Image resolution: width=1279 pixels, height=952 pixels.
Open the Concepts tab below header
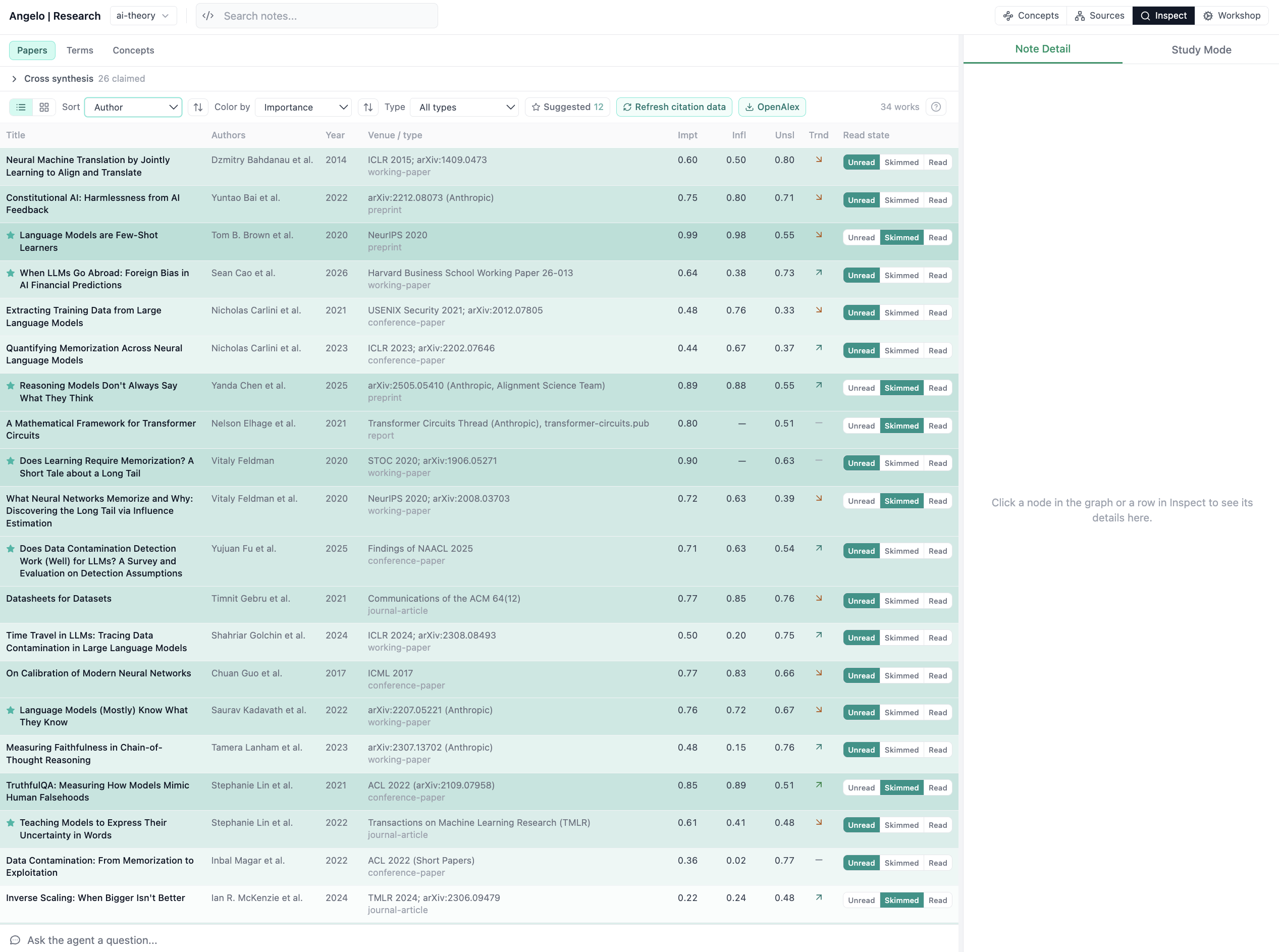click(x=133, y=50)
